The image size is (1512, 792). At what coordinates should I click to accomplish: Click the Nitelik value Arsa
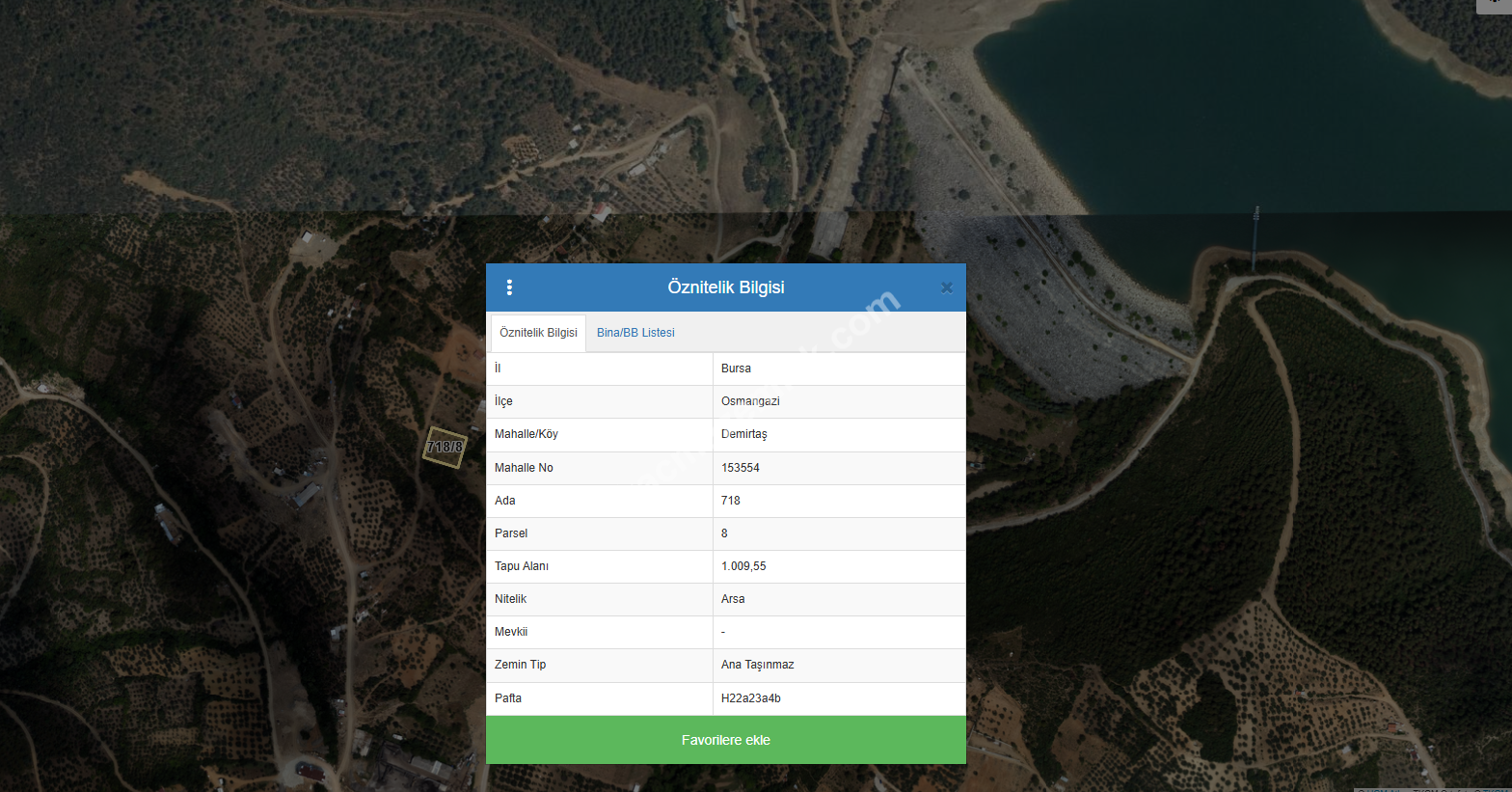[x=733, y=599]
